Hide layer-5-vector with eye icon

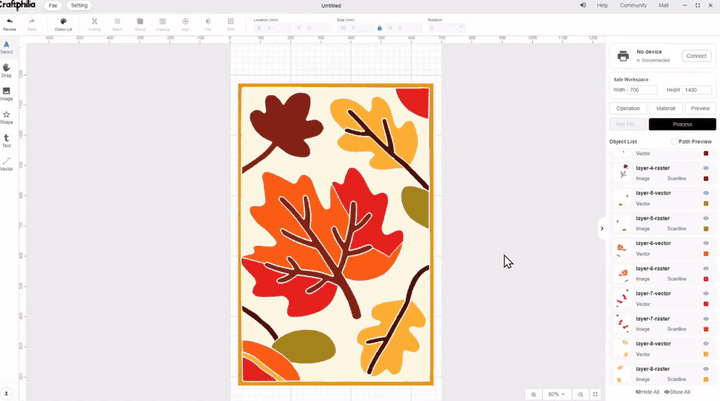pos(706,193)
